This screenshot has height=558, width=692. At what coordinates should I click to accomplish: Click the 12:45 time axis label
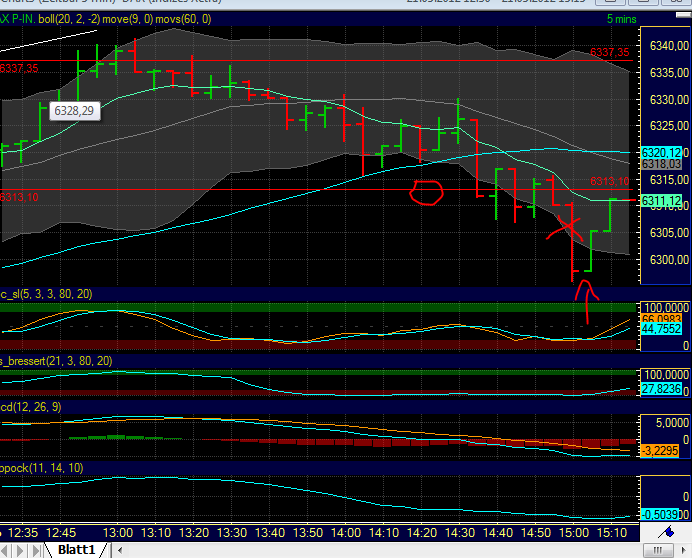coord(61,533)
